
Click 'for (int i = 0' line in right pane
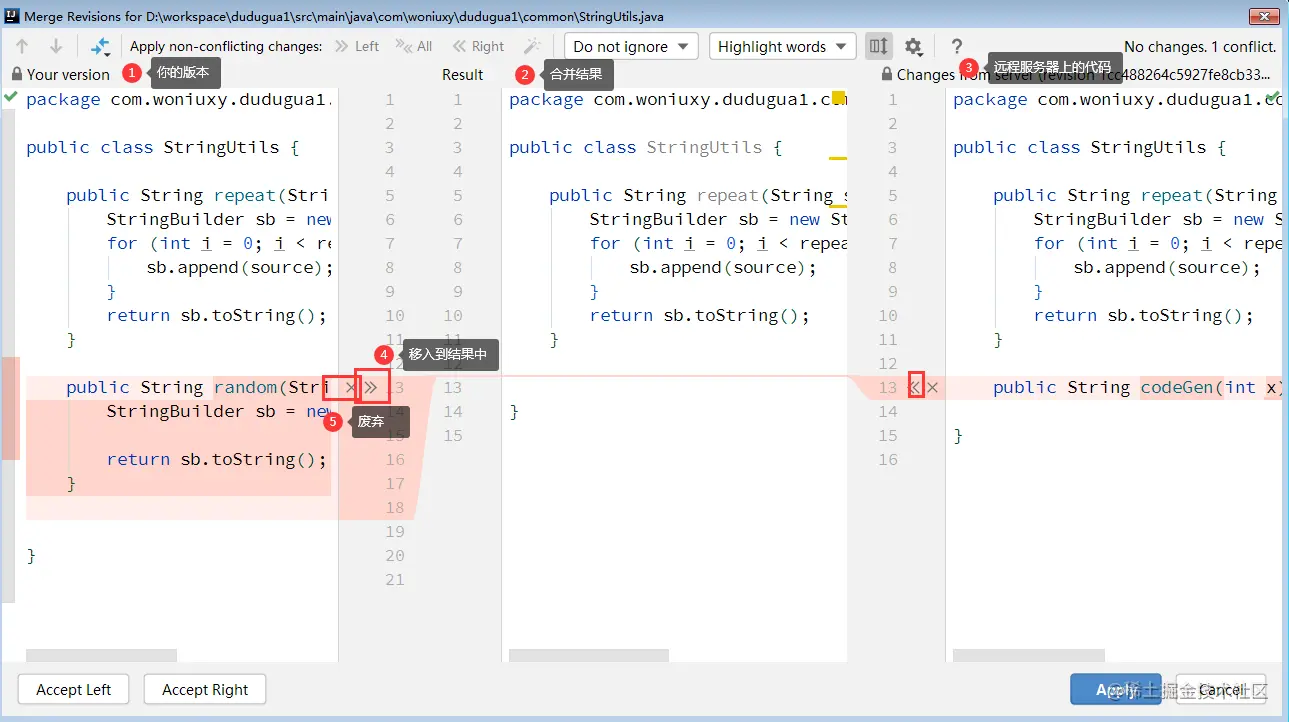1157,243
